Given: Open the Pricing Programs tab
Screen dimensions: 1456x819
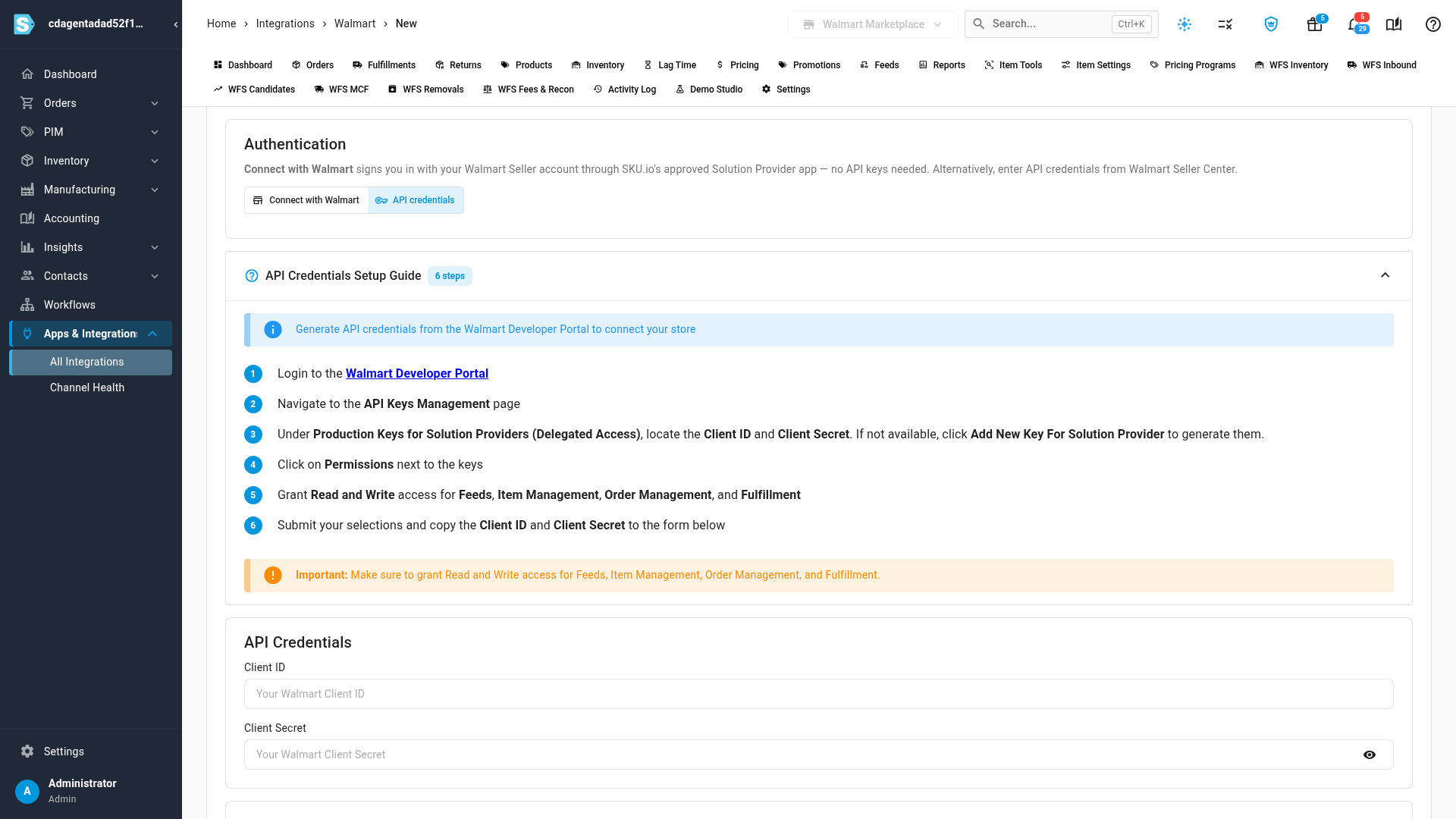Looking at the screenshot, I should 1193,65.
